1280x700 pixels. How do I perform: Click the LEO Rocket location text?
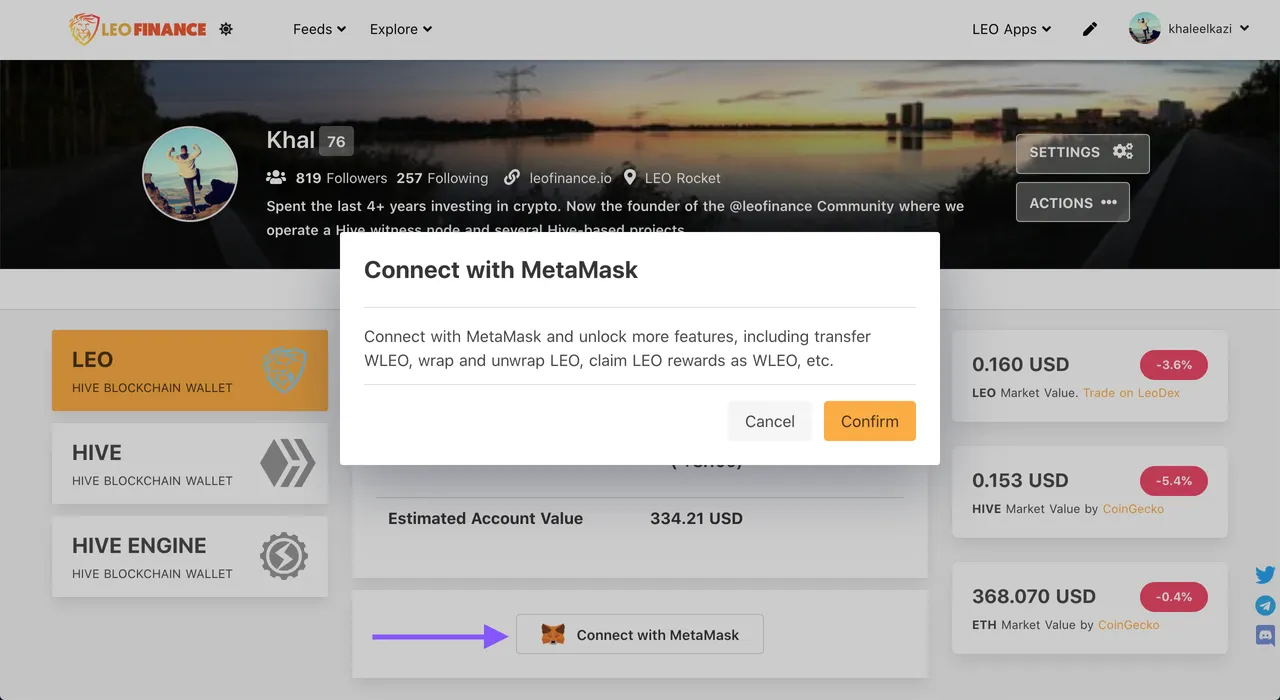pyautogui.click(x=682, y=178)
